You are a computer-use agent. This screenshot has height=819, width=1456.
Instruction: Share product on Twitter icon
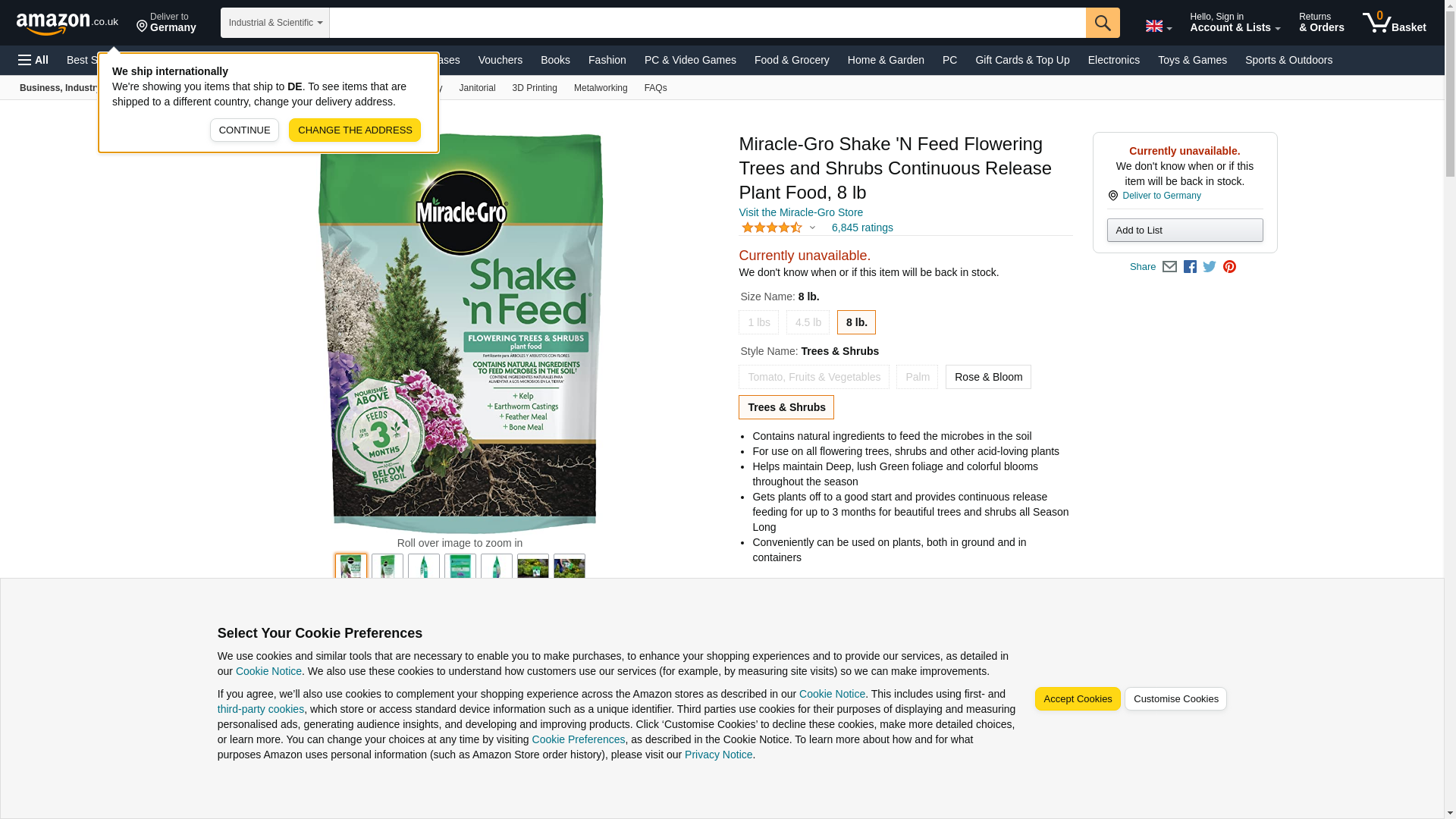click(1210, 267)
